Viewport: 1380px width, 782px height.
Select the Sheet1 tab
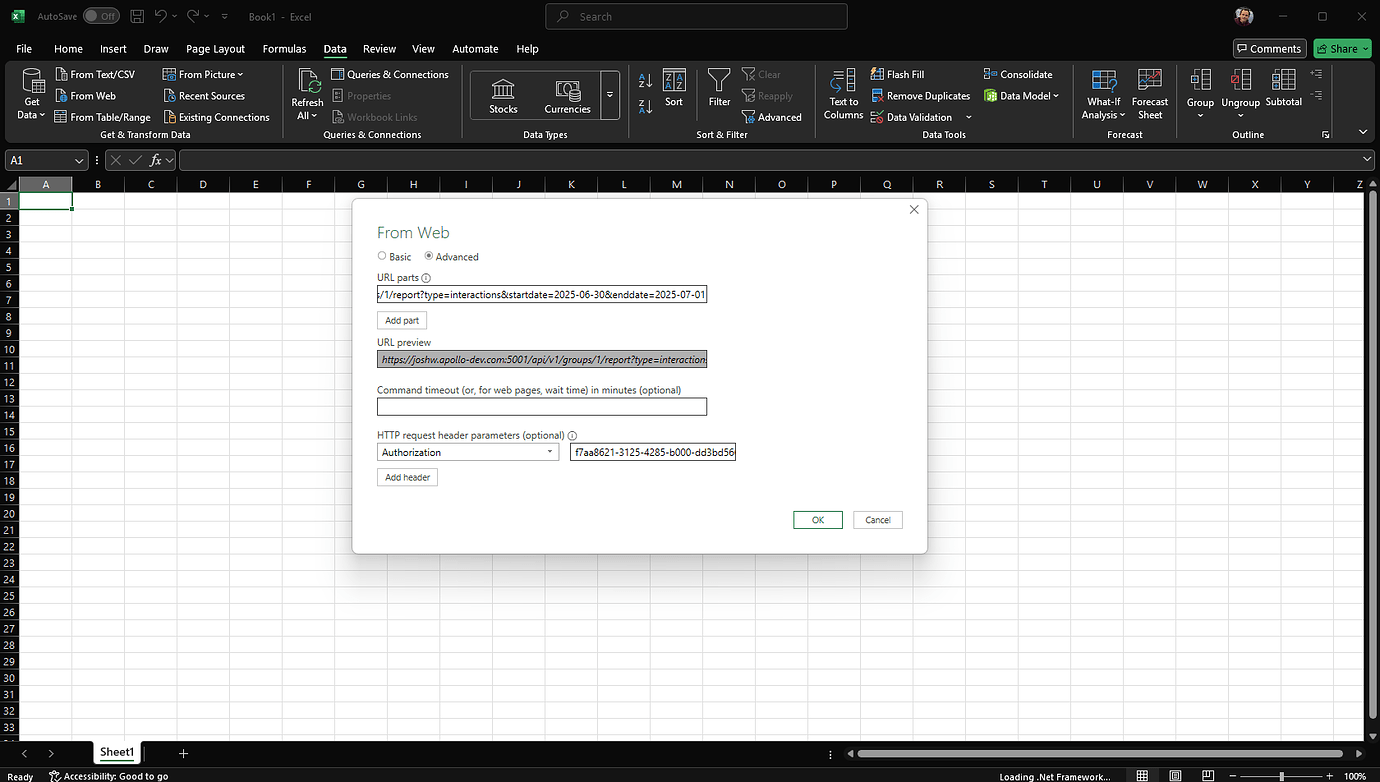116,751
